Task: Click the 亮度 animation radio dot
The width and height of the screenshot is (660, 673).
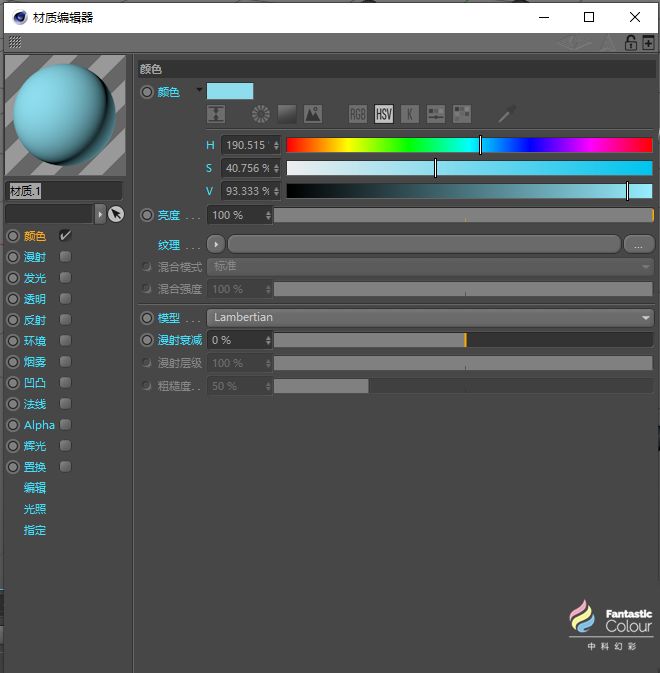Action: point(147,215)
